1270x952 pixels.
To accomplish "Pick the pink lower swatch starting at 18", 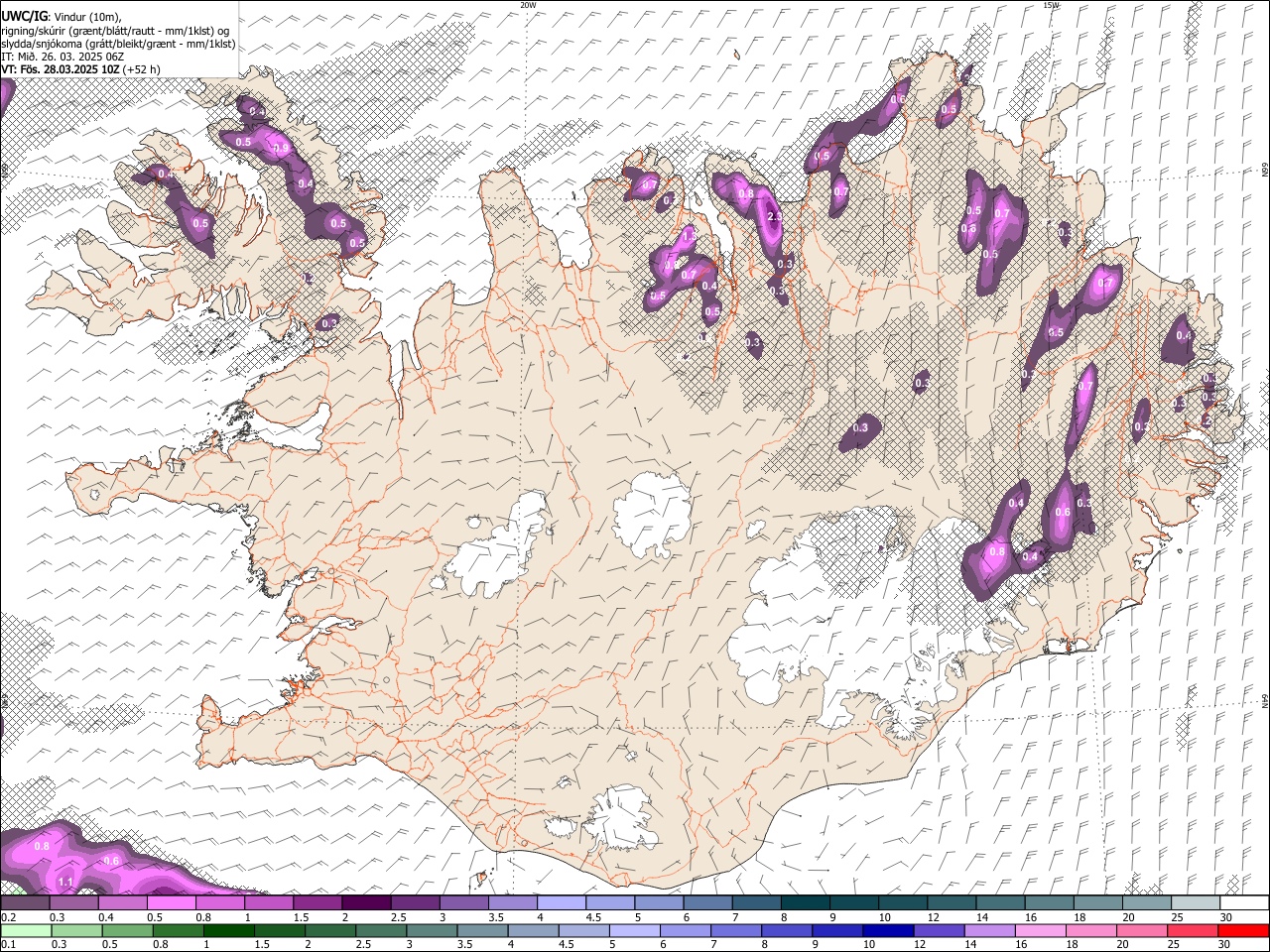I will click(1091, 930).
